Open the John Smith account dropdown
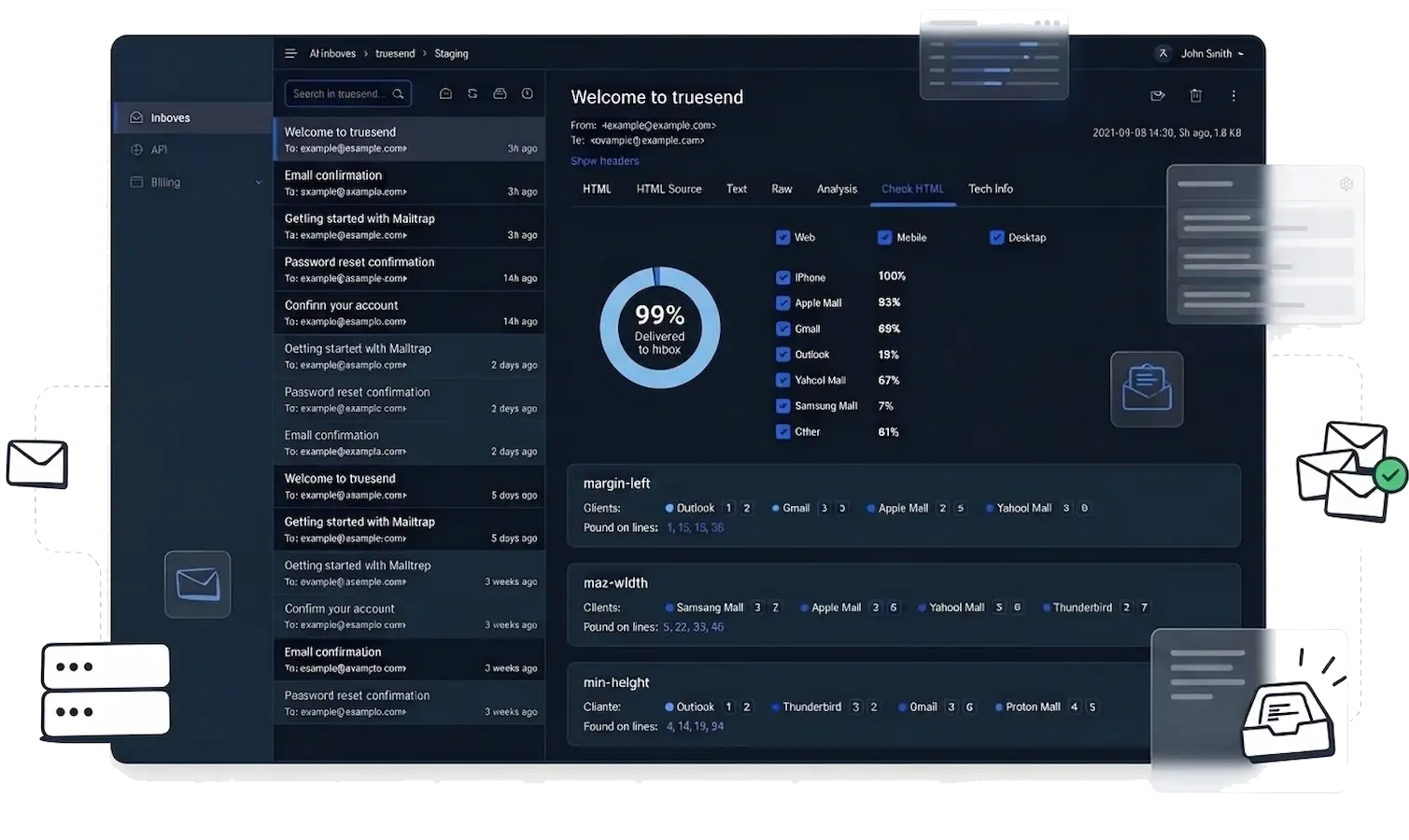Image resolution: width=1409 pixels, height=840 pixels. click(1212, 53)
